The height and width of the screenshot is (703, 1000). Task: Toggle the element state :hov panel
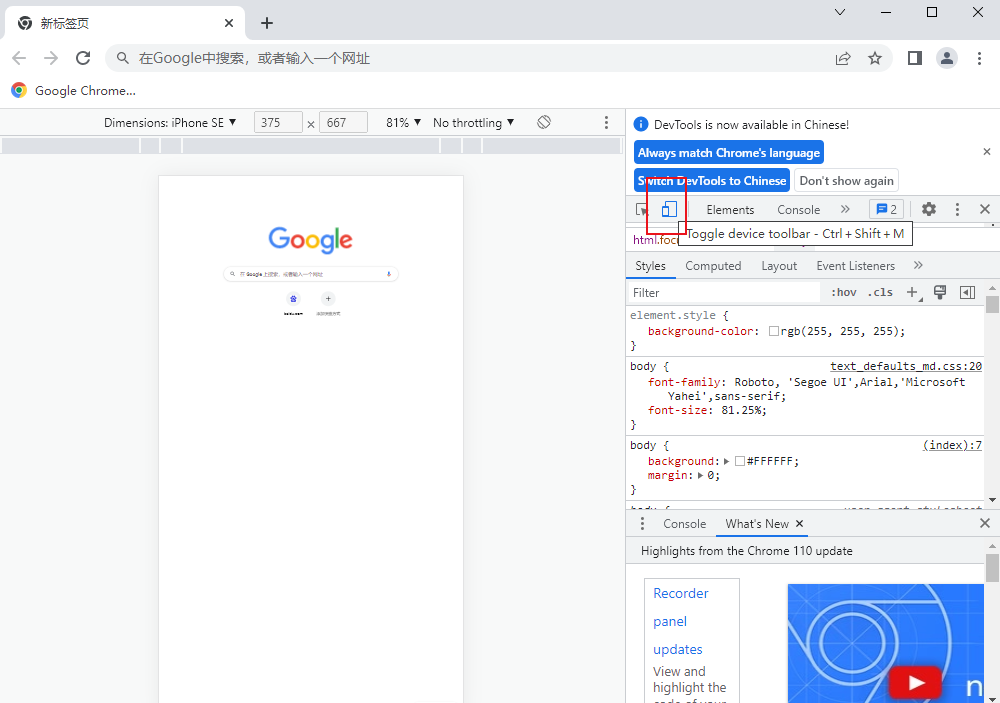tap(843, 293)
